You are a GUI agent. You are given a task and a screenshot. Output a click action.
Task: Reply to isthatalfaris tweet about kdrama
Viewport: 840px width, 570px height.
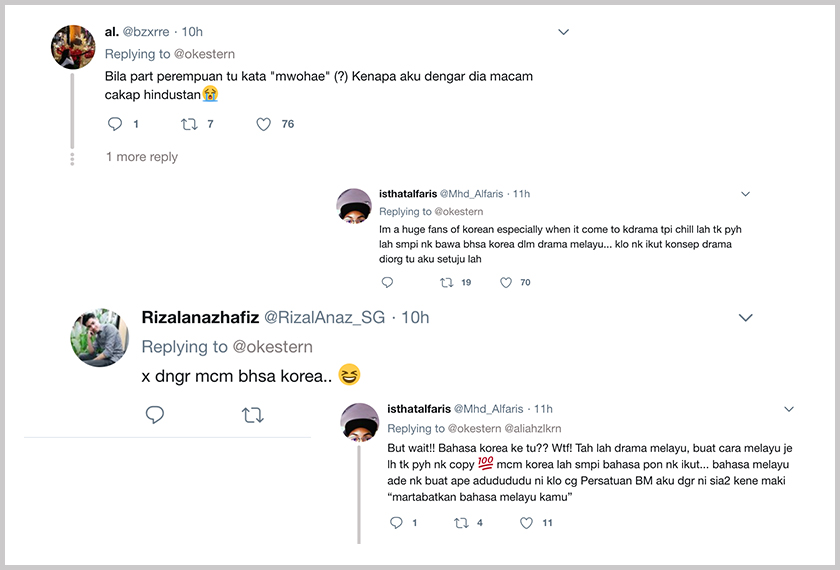coord(387,283)
